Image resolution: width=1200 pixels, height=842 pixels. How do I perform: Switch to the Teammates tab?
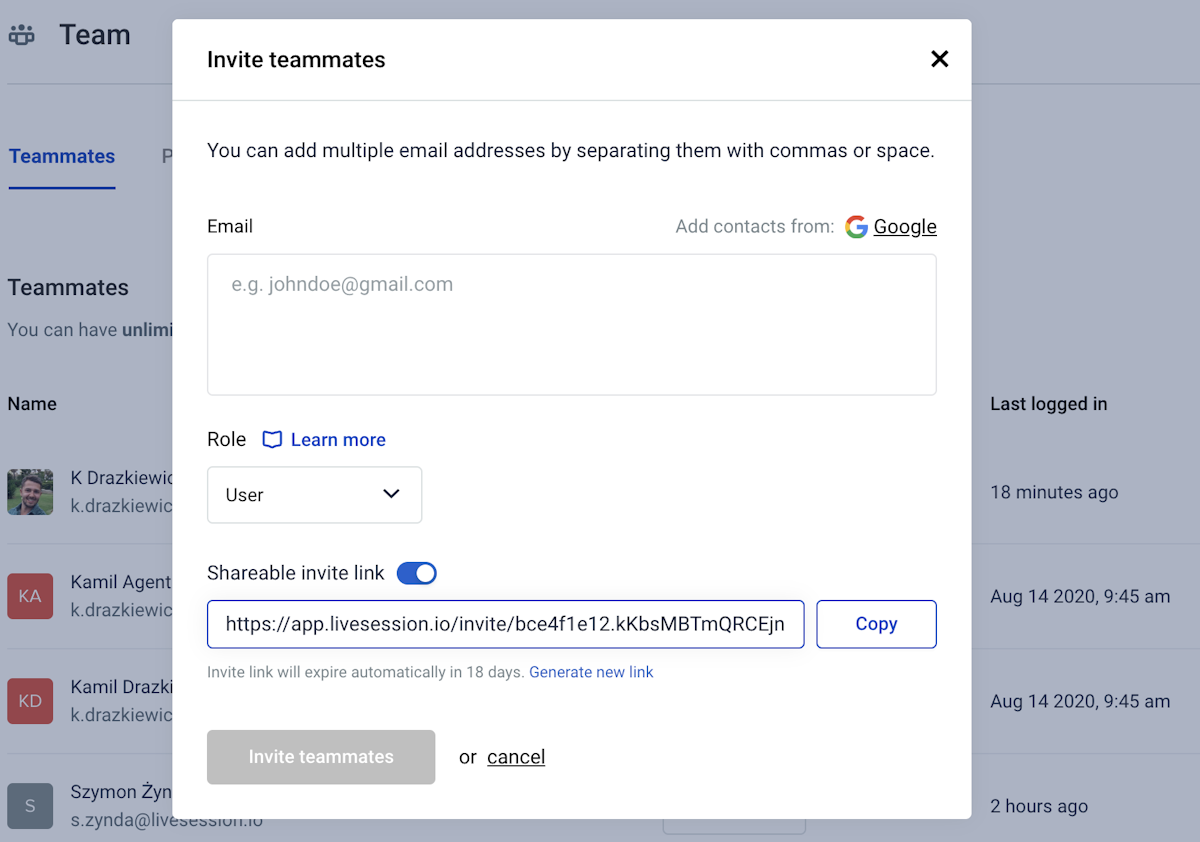62,156
